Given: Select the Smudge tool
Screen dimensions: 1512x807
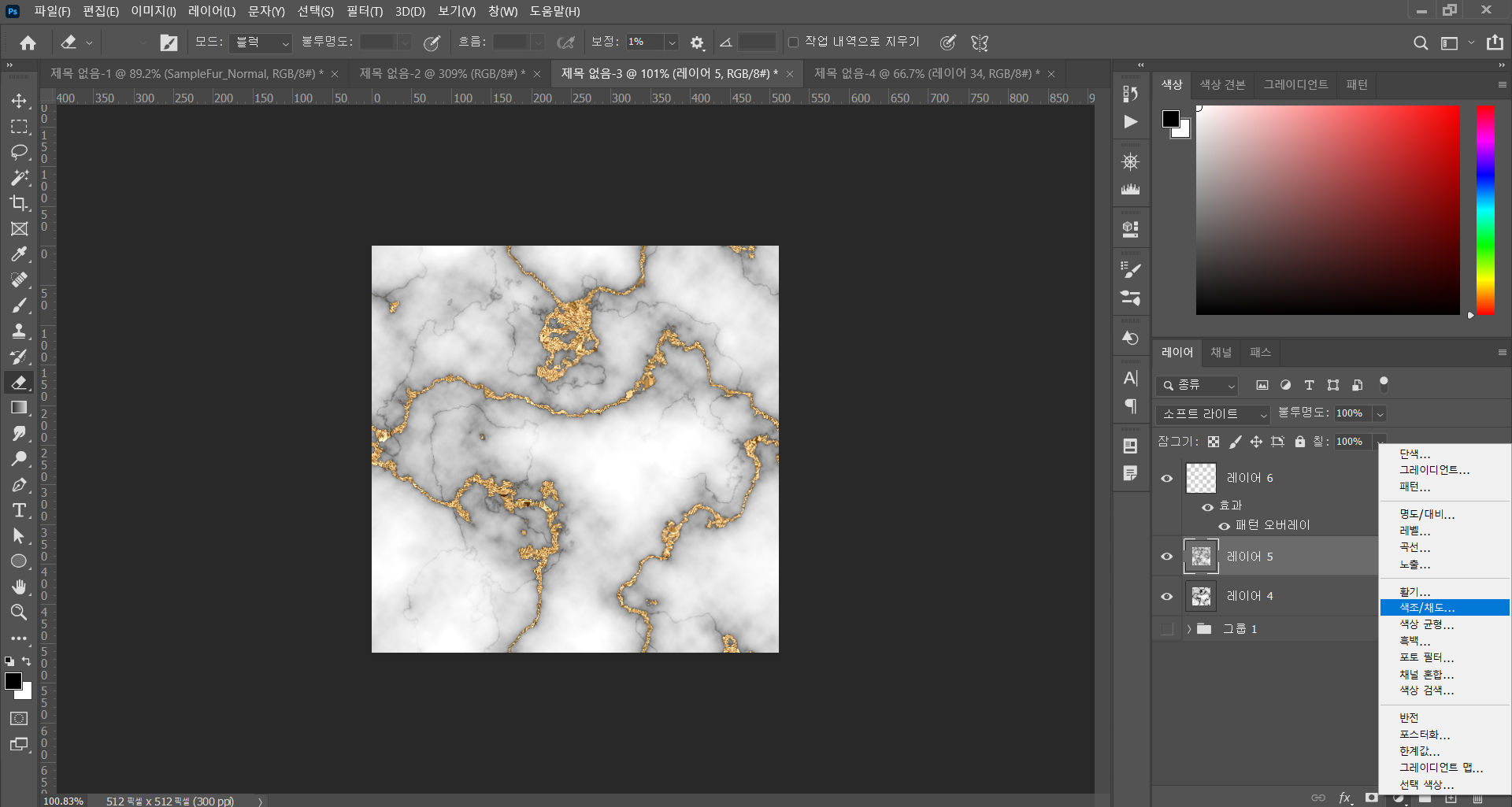Looking at the screenshot, I should 19,434.
